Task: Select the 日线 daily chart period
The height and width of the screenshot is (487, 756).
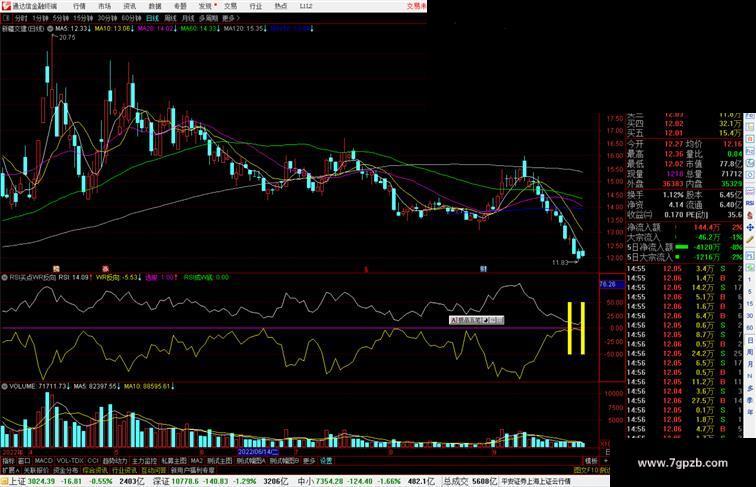Action: pyautogui.click(x=152, y=18)
